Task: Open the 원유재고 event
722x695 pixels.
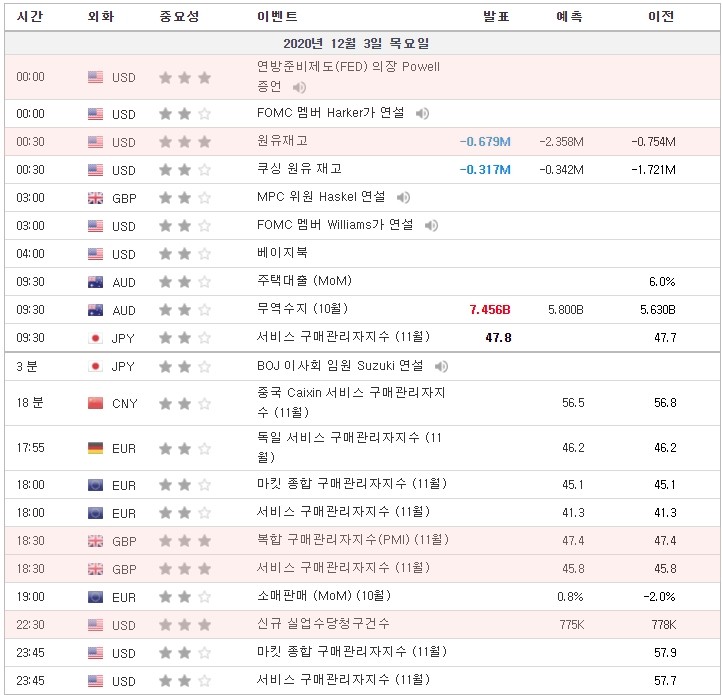Action: click(x=282, y=141)
